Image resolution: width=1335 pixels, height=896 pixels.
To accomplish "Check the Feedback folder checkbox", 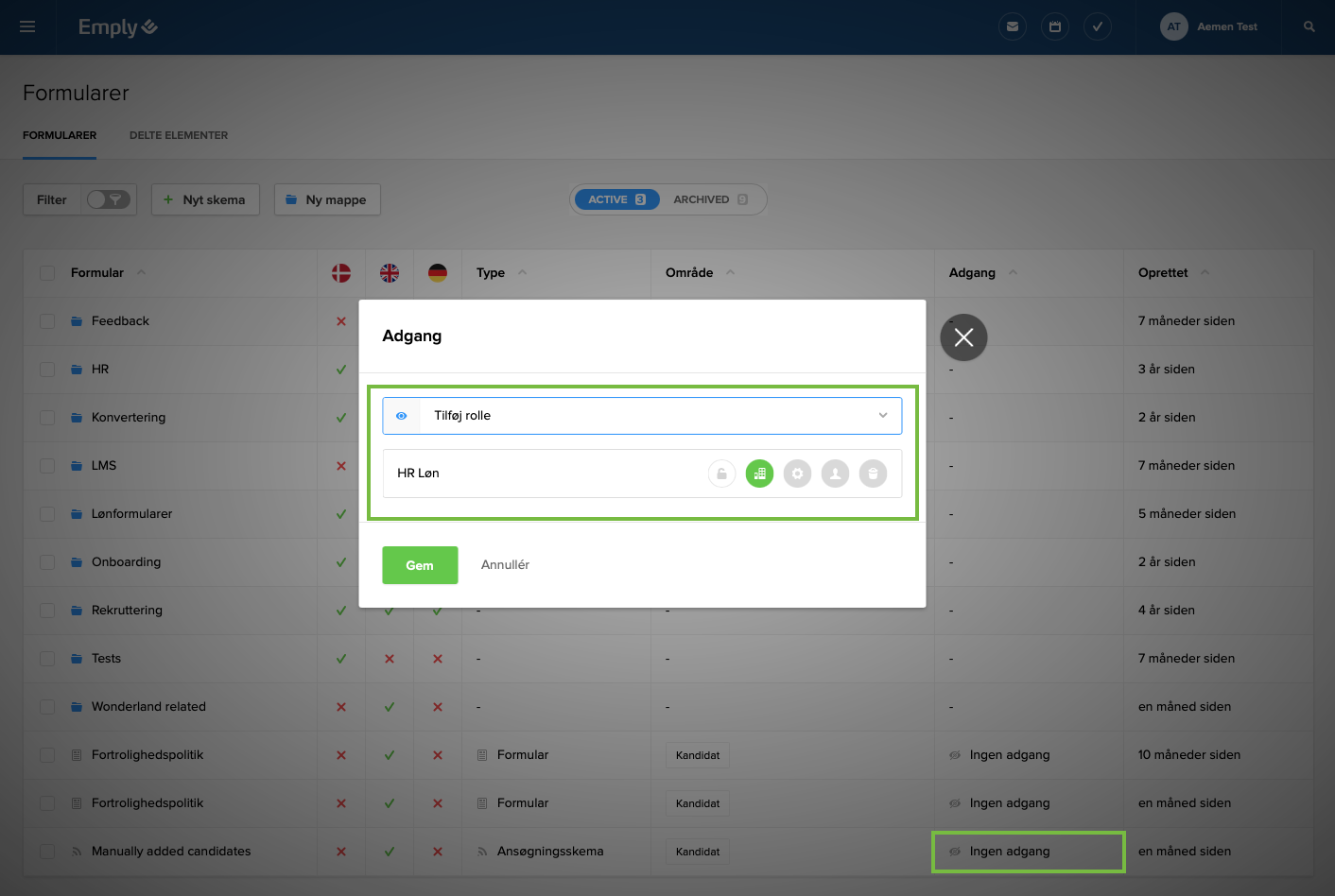I will [x=47, y=321].
